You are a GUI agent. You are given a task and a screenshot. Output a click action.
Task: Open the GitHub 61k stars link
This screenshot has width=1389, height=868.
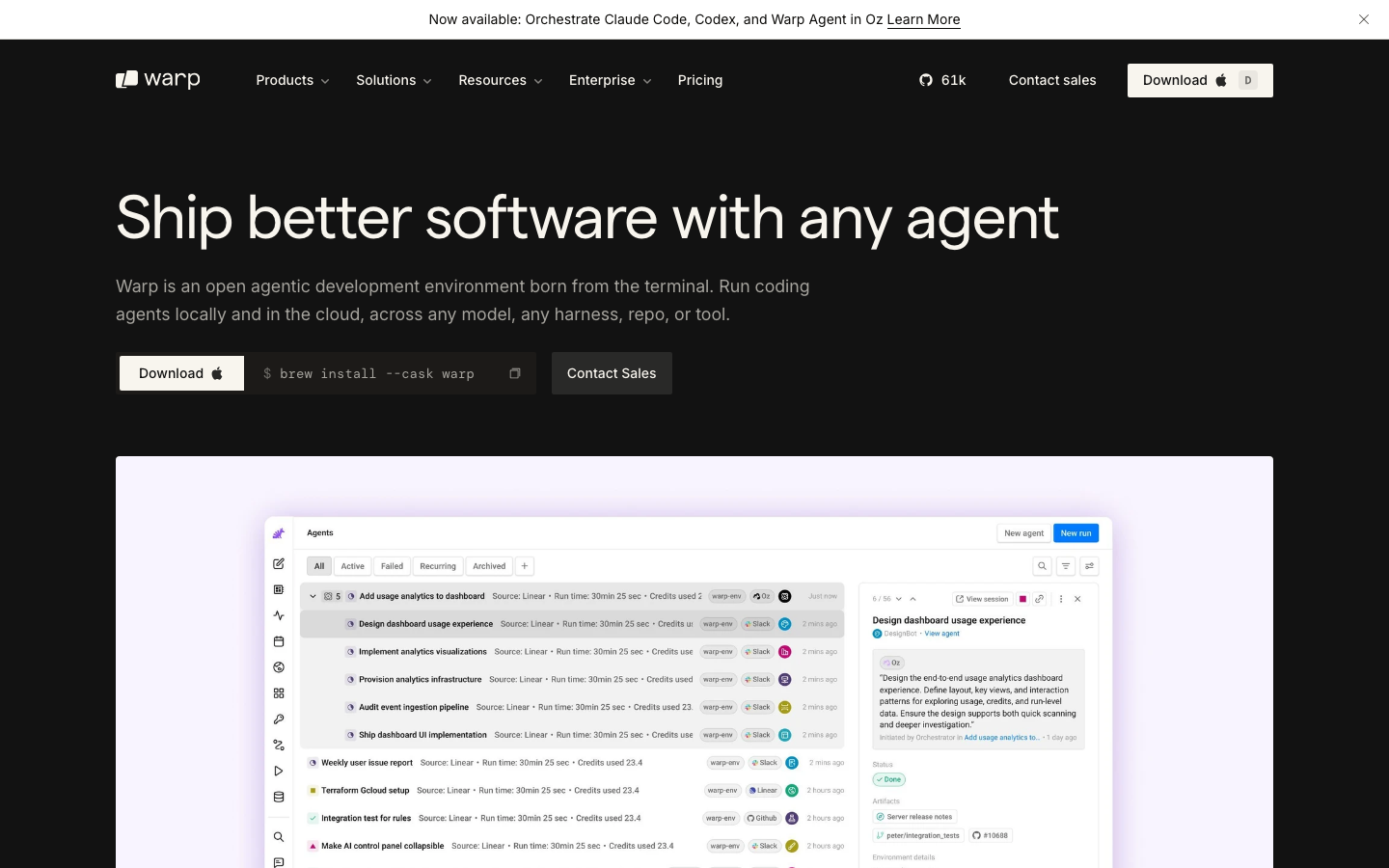(x=942, y=80)
